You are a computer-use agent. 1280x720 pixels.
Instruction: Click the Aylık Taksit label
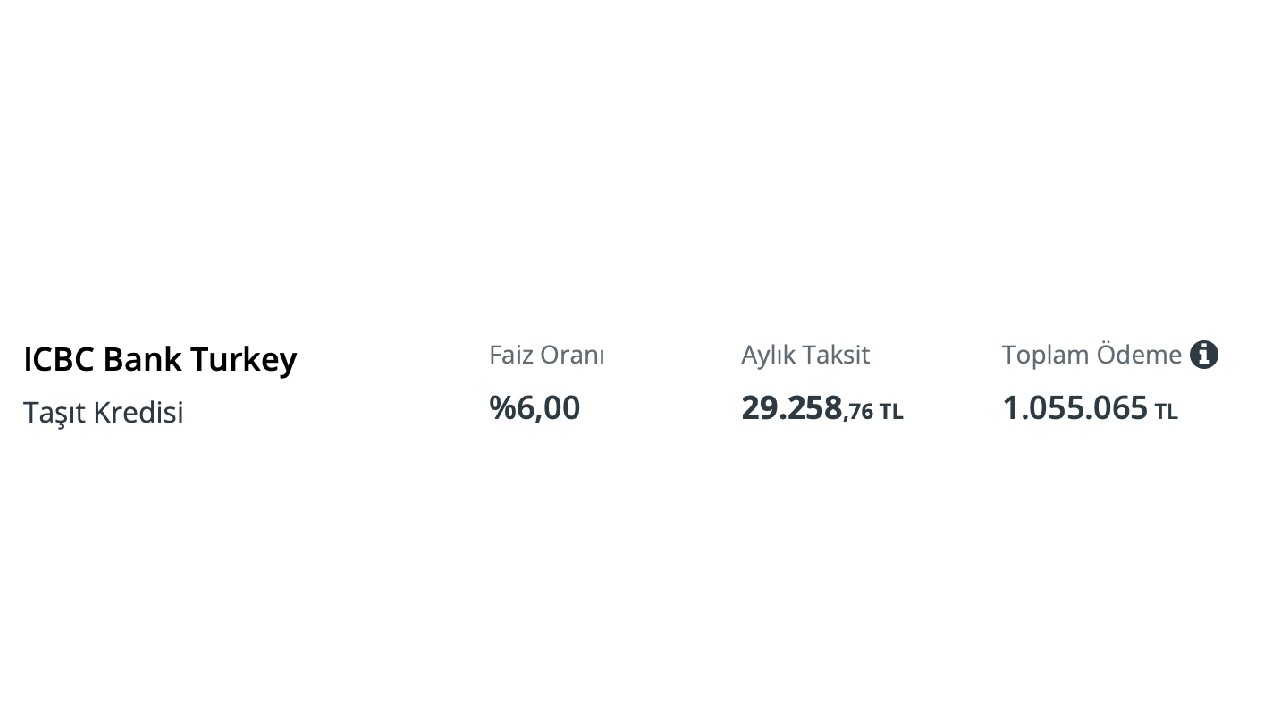click(x=805, y=355)
